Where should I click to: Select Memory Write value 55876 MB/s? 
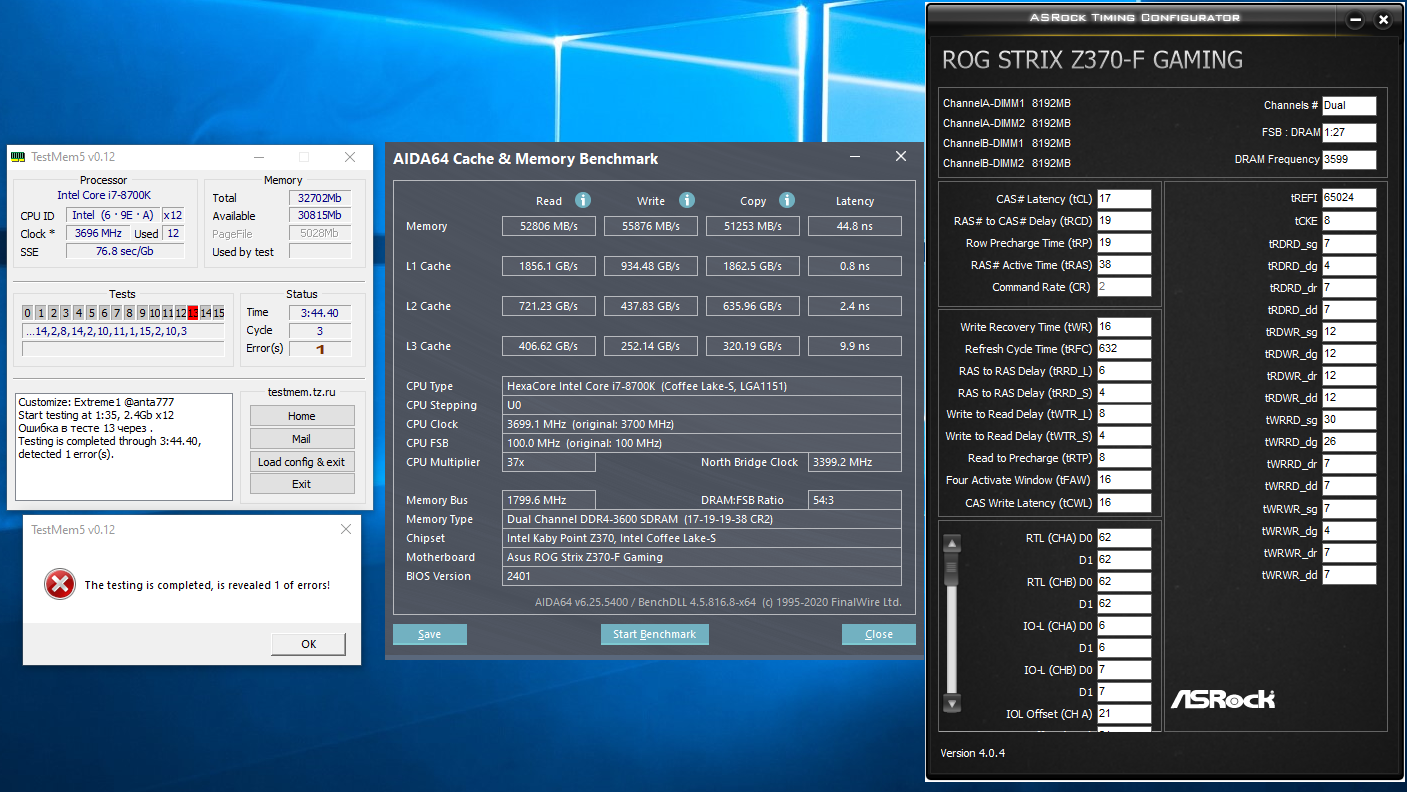pos(651,226)
